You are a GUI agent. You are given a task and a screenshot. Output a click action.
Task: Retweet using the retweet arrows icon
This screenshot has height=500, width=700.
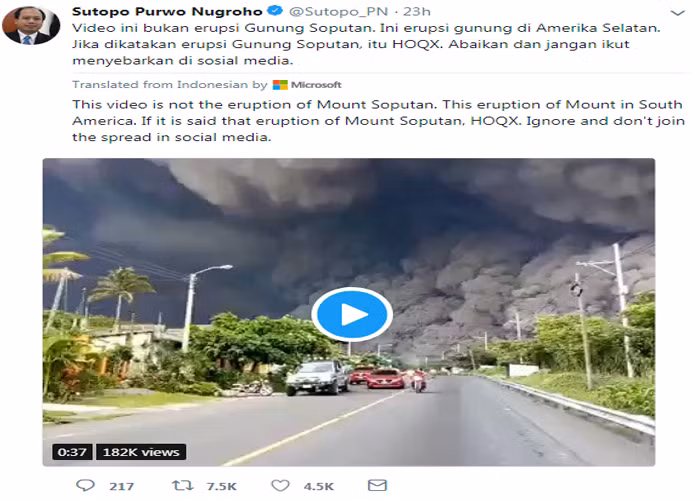183,485
